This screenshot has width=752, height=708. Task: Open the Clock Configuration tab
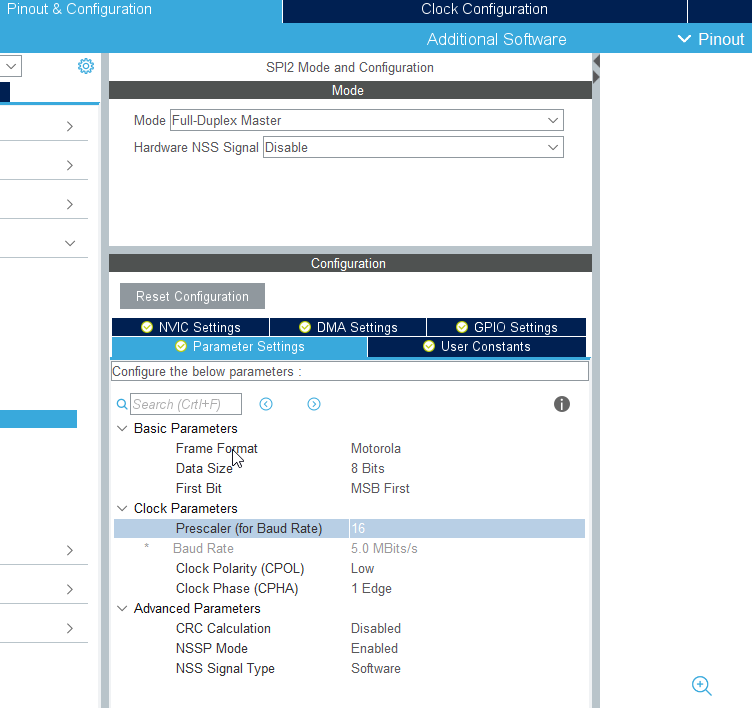click(484, 10)
